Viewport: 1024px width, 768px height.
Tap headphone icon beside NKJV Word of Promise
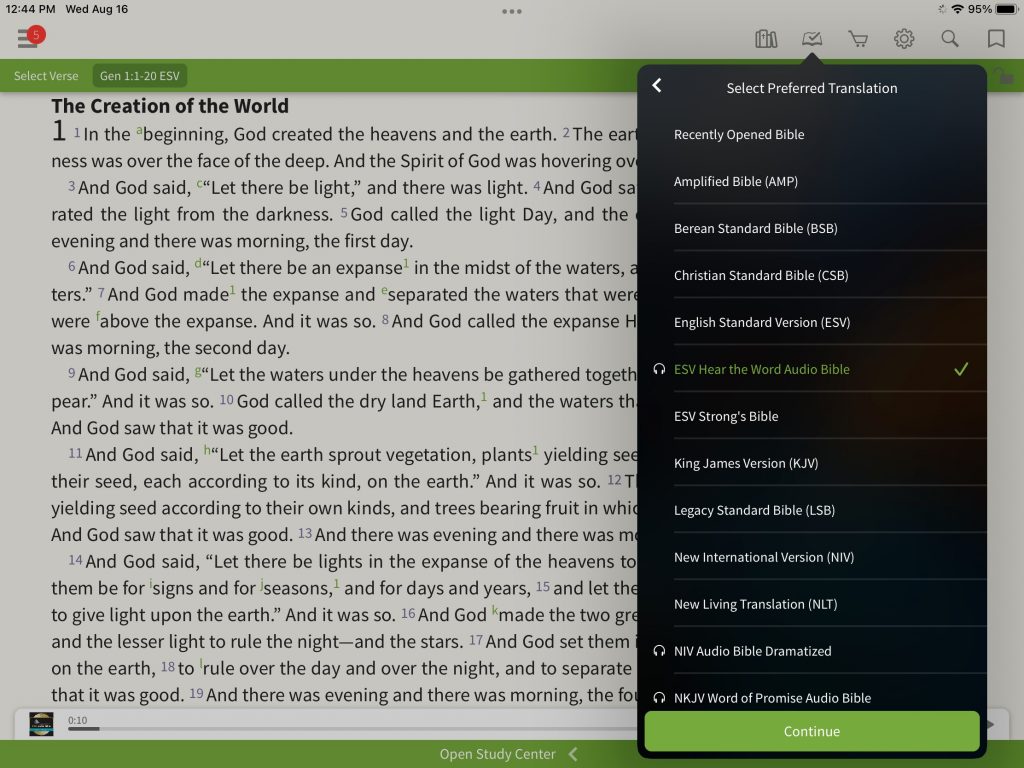[660, 698]
